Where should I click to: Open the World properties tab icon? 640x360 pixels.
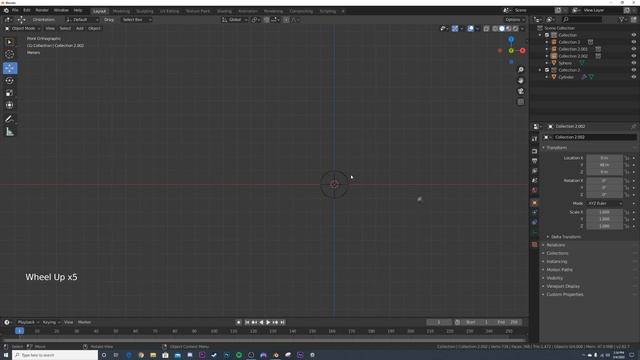(534, 190)
